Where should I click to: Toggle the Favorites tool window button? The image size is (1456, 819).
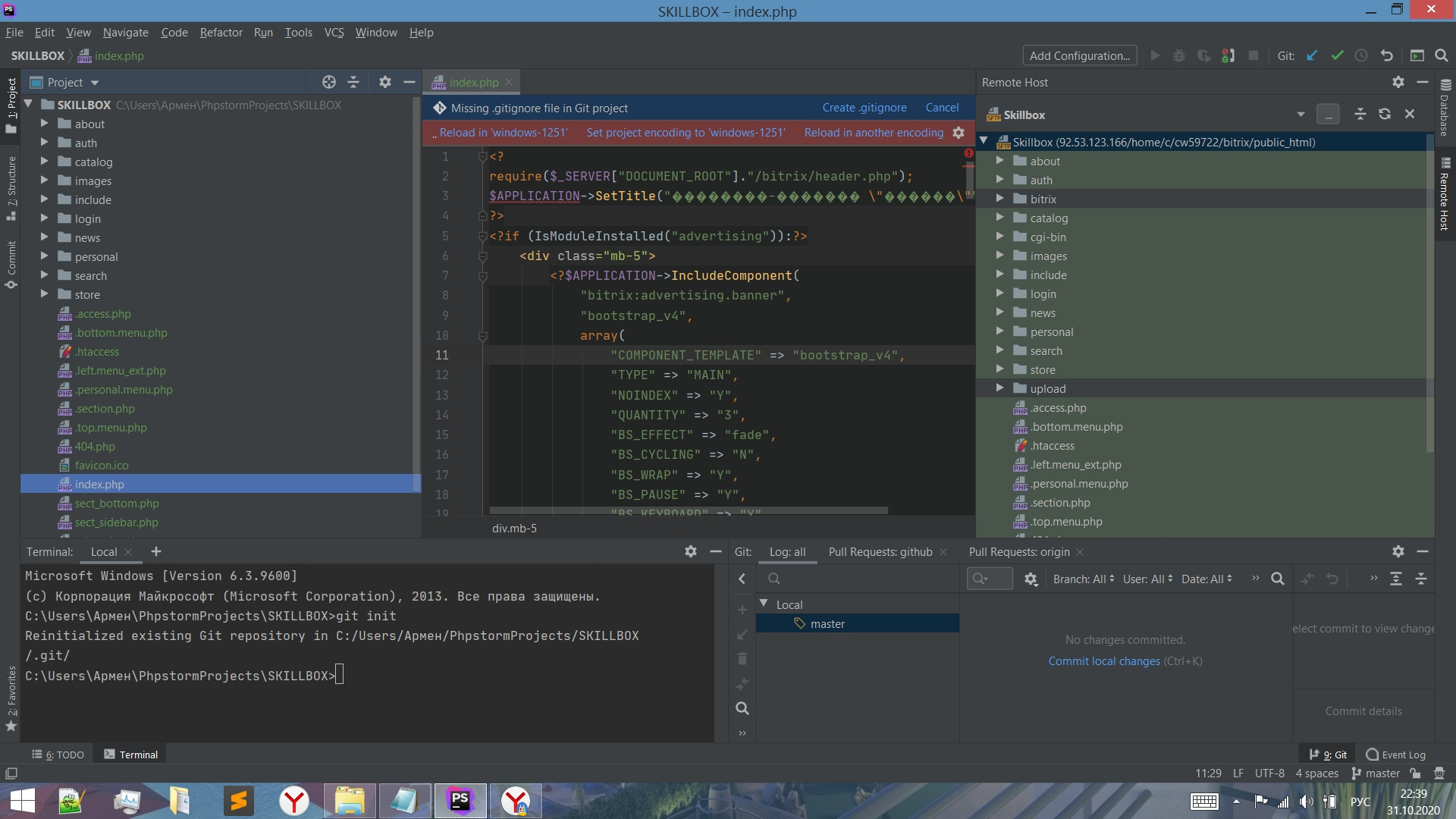(11, 698)
